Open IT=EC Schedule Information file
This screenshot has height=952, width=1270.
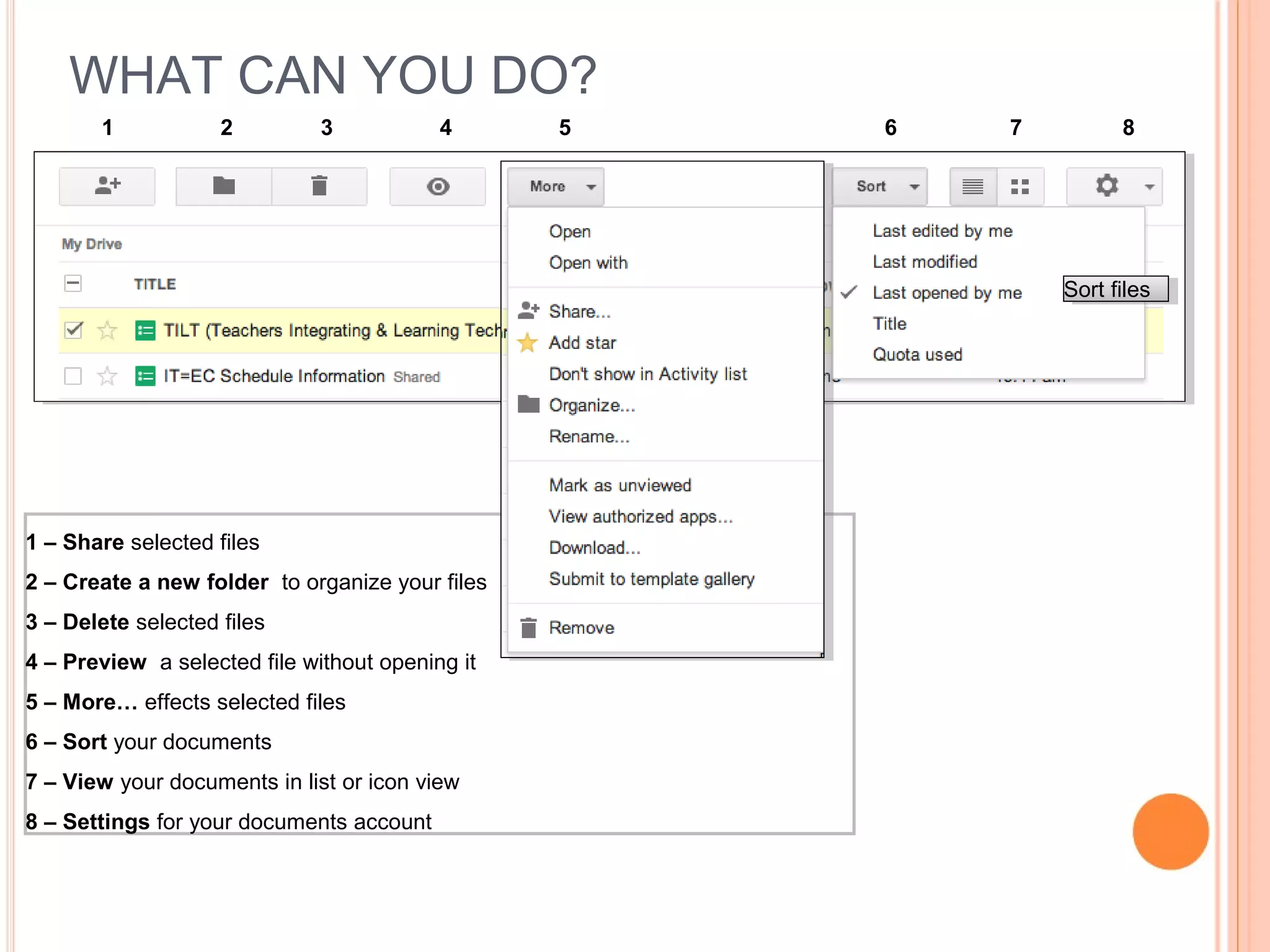(x=274, y=376)
